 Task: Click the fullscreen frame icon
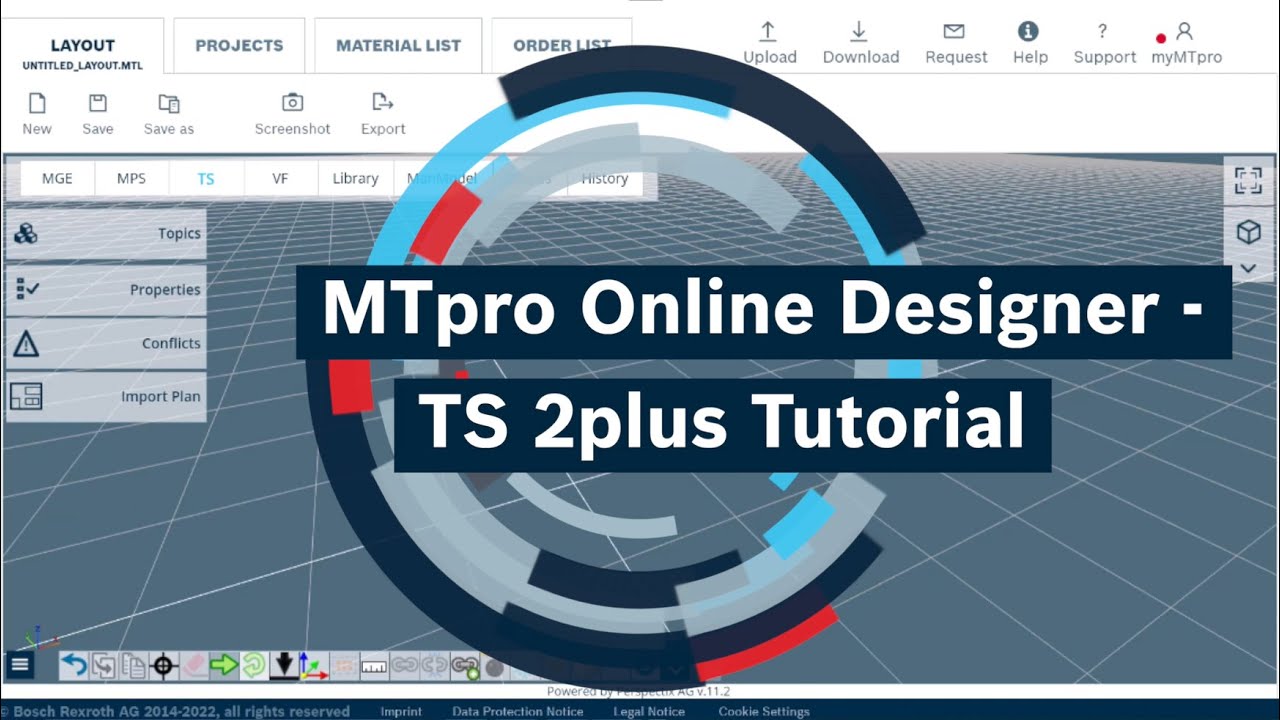coord(1248,181)
